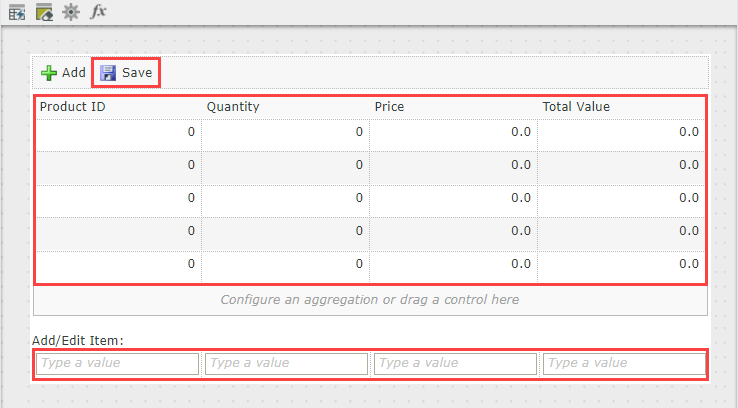Viewport: 738px width, 408px height.
Task: Click the table with lightning bolt icon
Action: click(16, 12)
